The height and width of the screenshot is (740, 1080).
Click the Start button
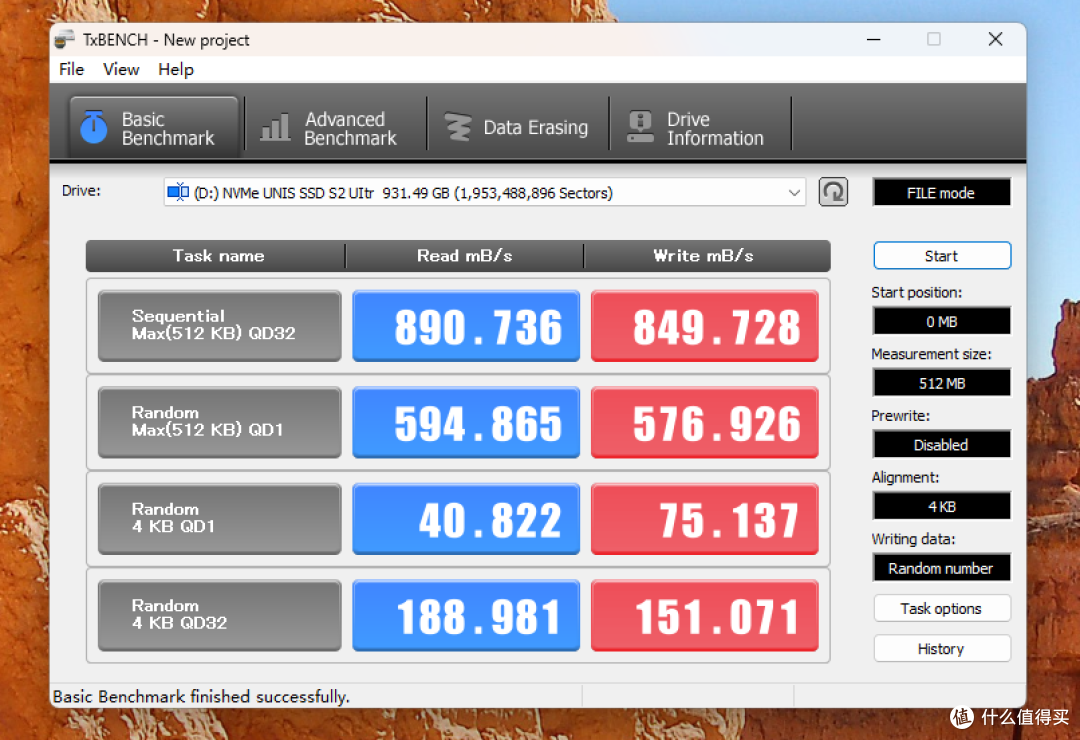pyautogui.click(x=942, y=256)
